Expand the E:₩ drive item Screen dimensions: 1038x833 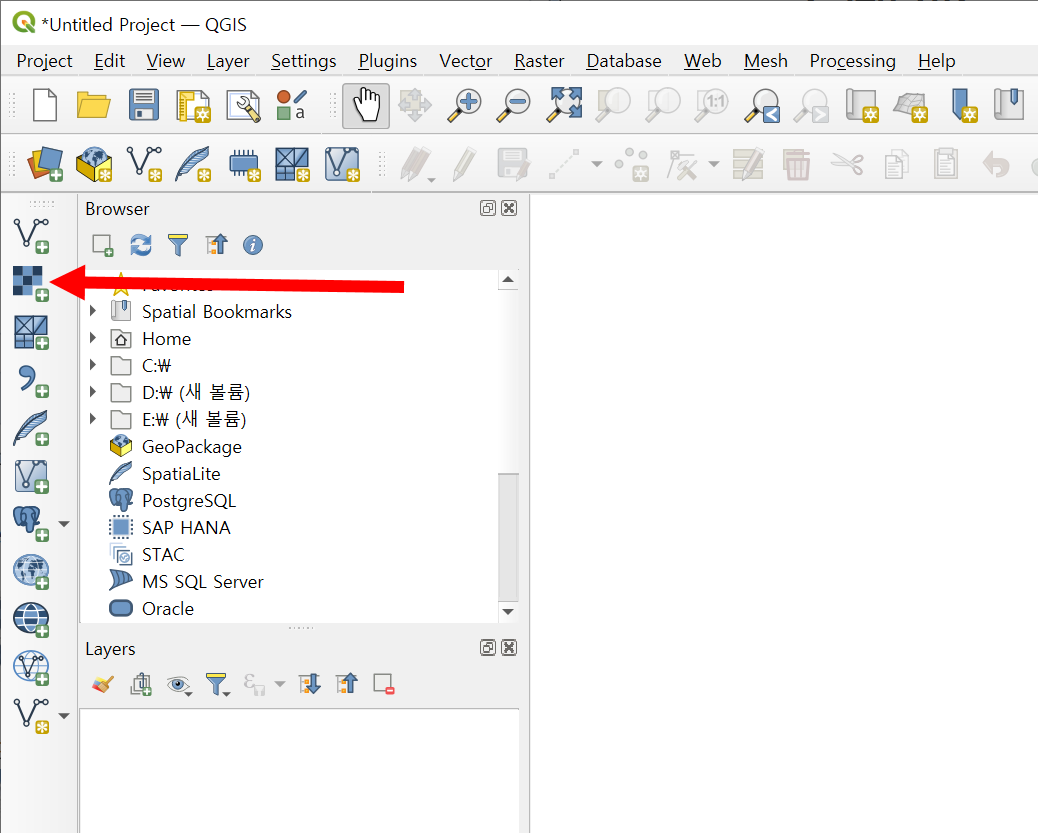coord(93,418)
